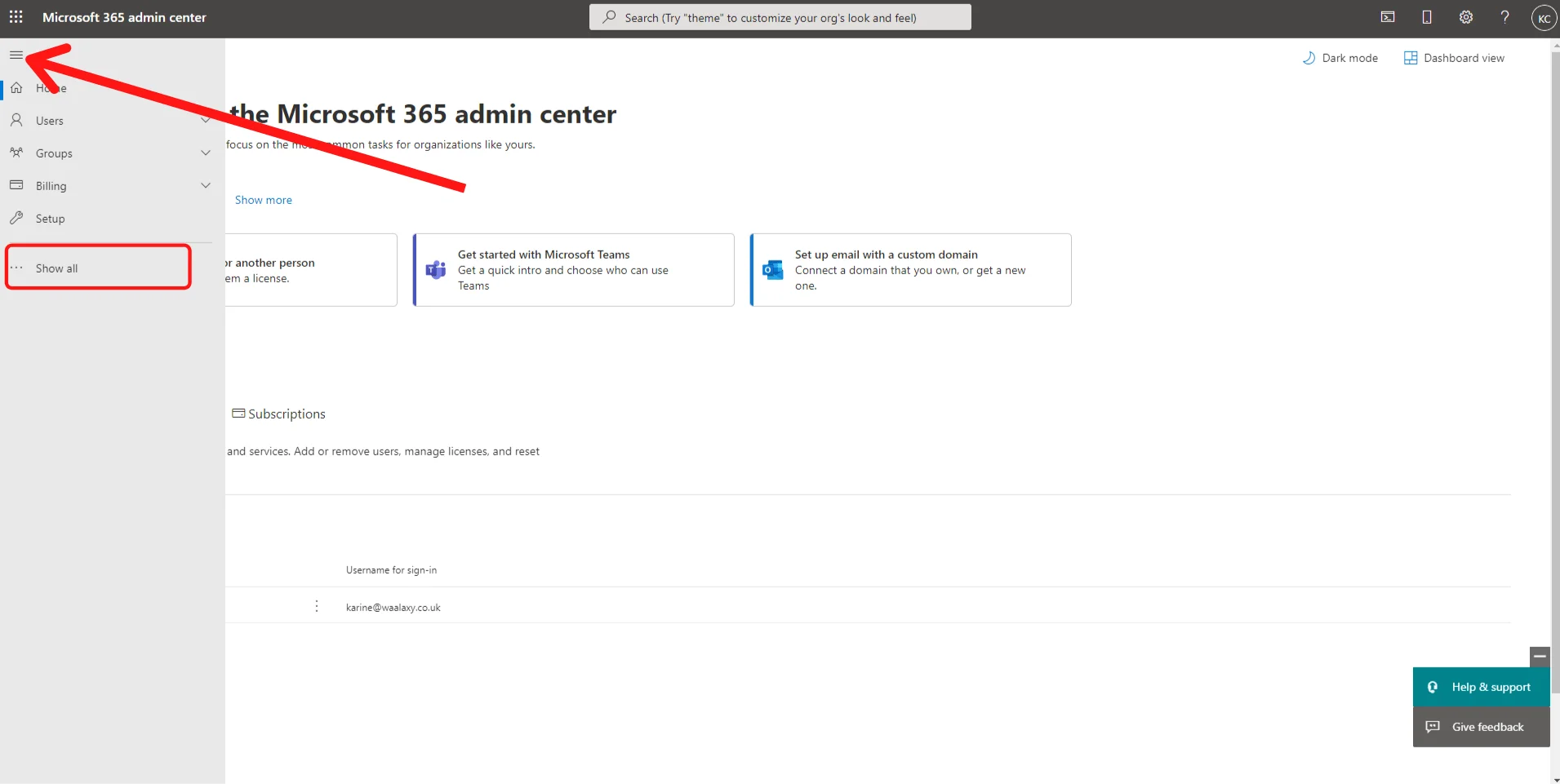
Task: Open Help & support button
Action: (1481, 687)
